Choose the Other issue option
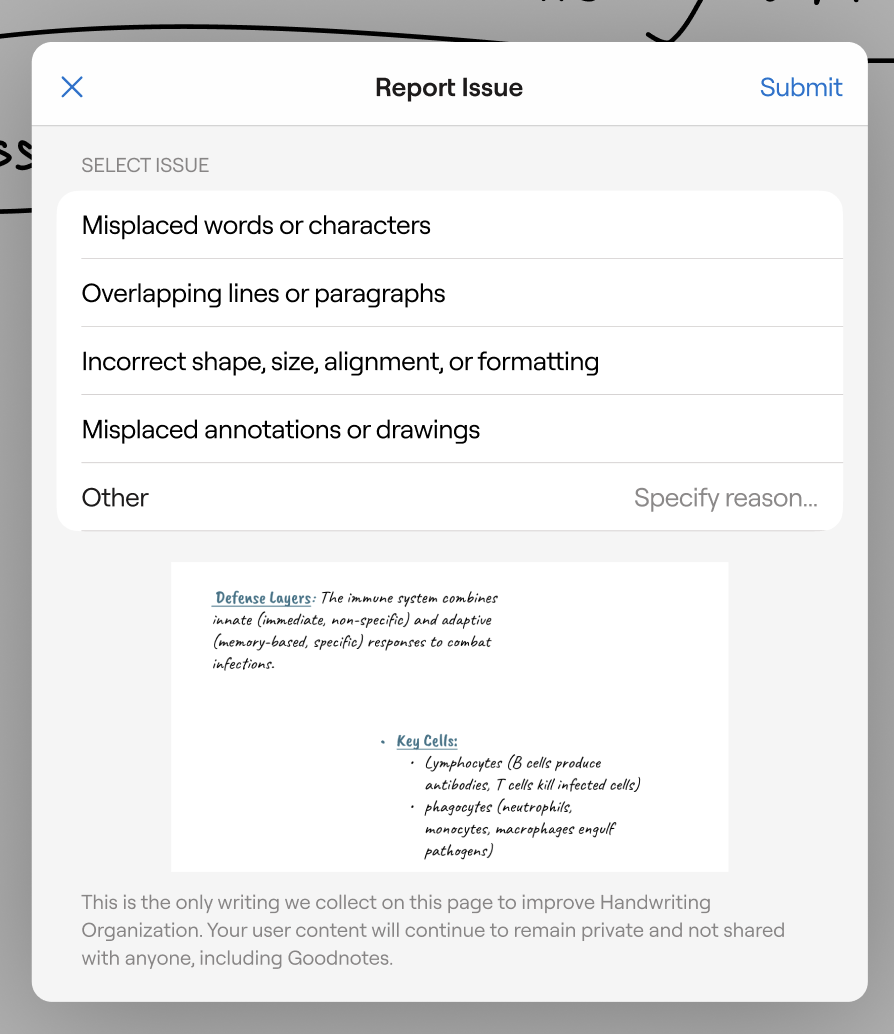Image resolution: width=894 pixels, height=1034 pixels. pos(115,497)
